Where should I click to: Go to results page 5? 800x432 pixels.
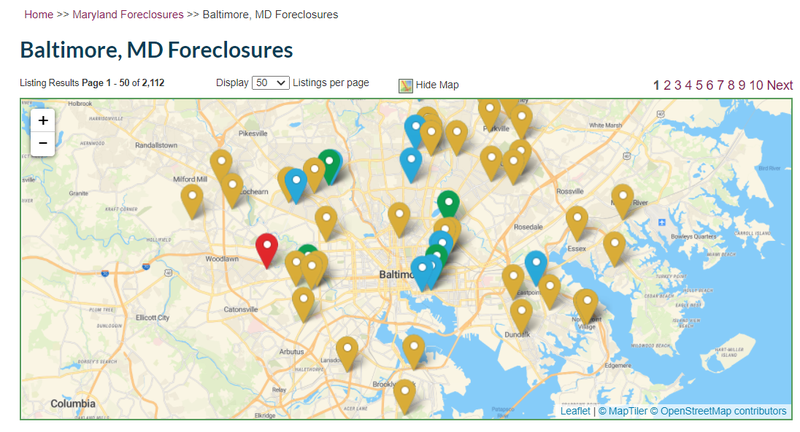click(x=699, y=85)
